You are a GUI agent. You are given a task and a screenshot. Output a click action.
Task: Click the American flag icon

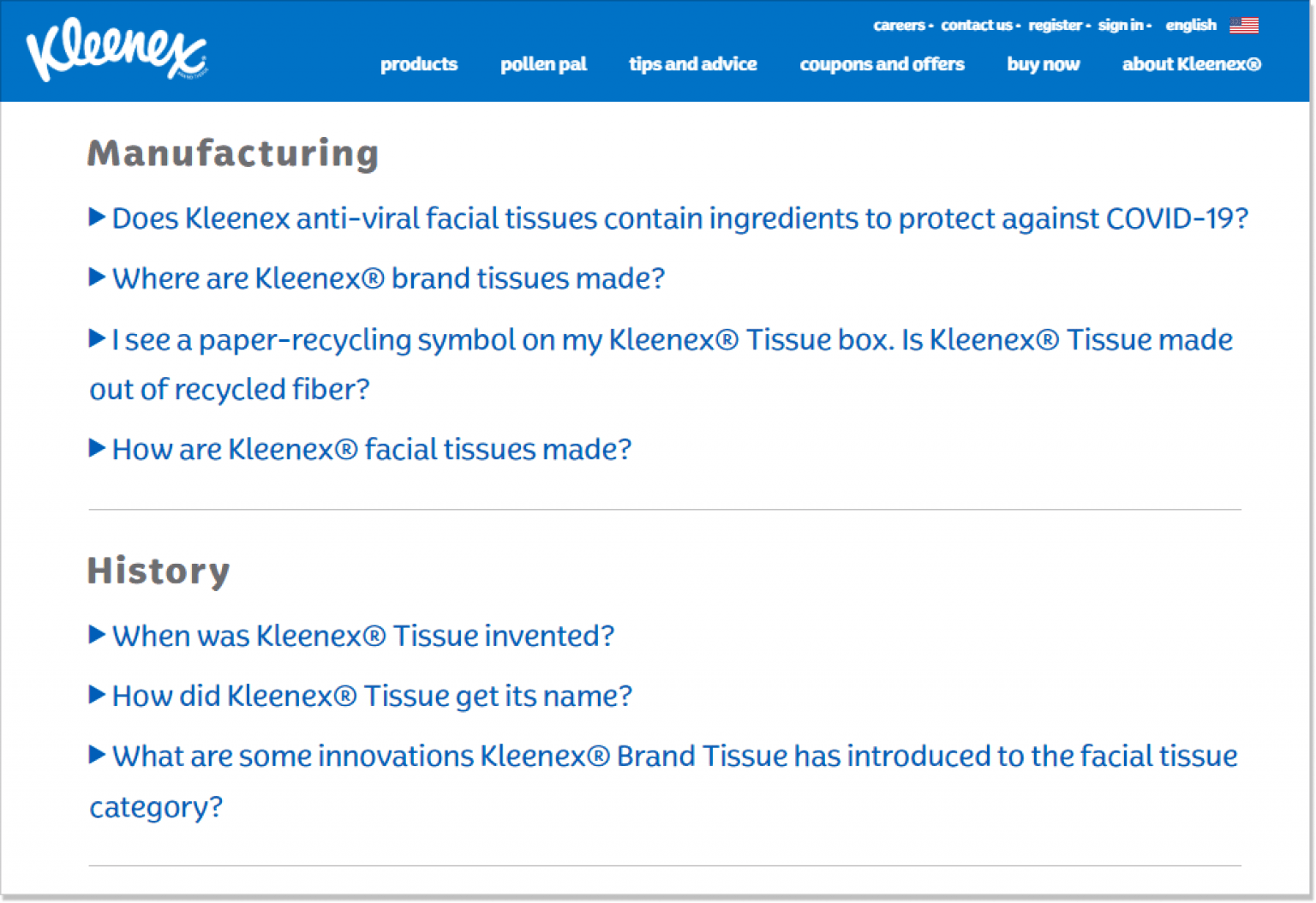click(1245, 25)
